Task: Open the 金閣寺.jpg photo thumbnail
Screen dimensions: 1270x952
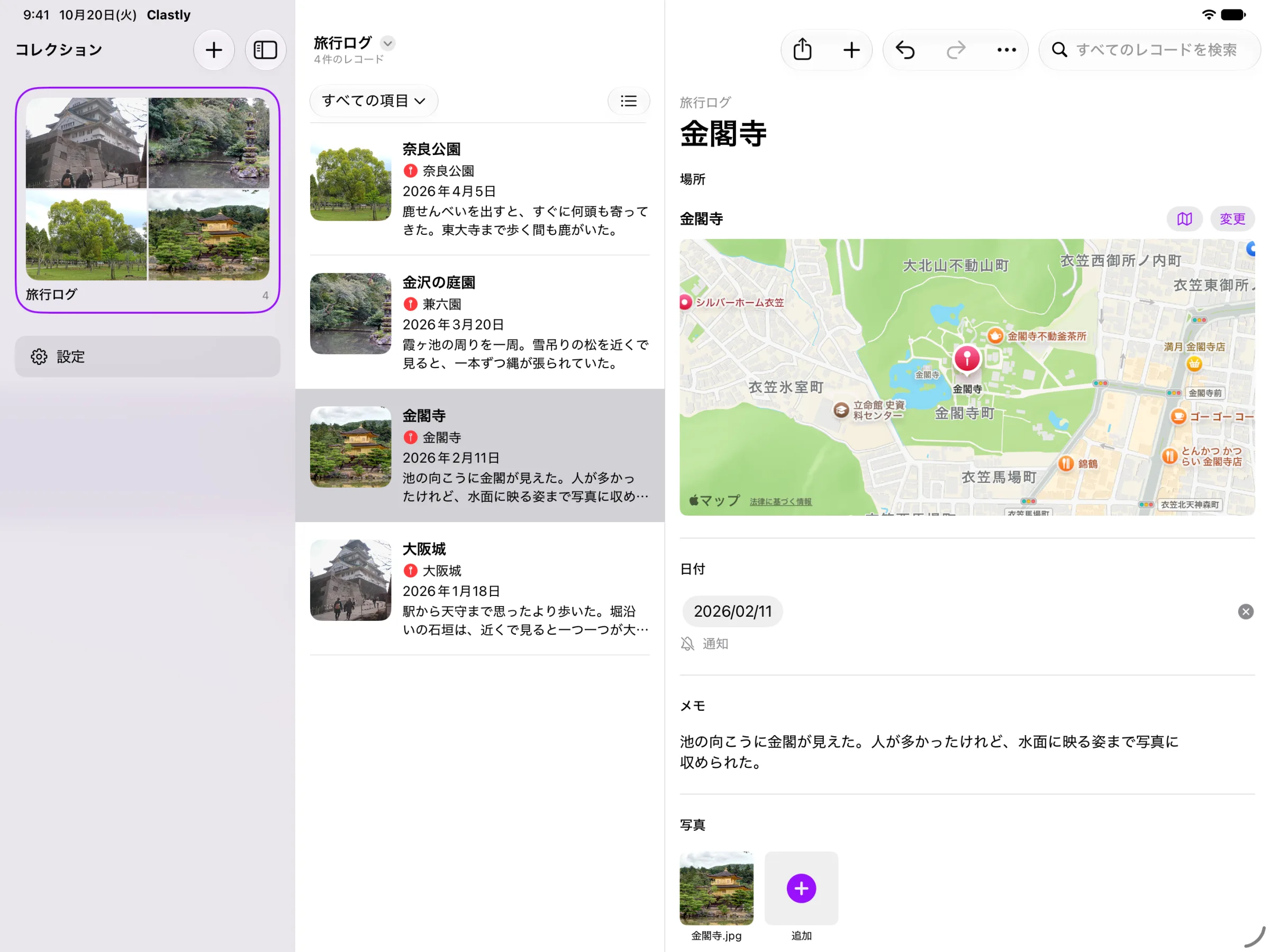Action: [716, 889]
